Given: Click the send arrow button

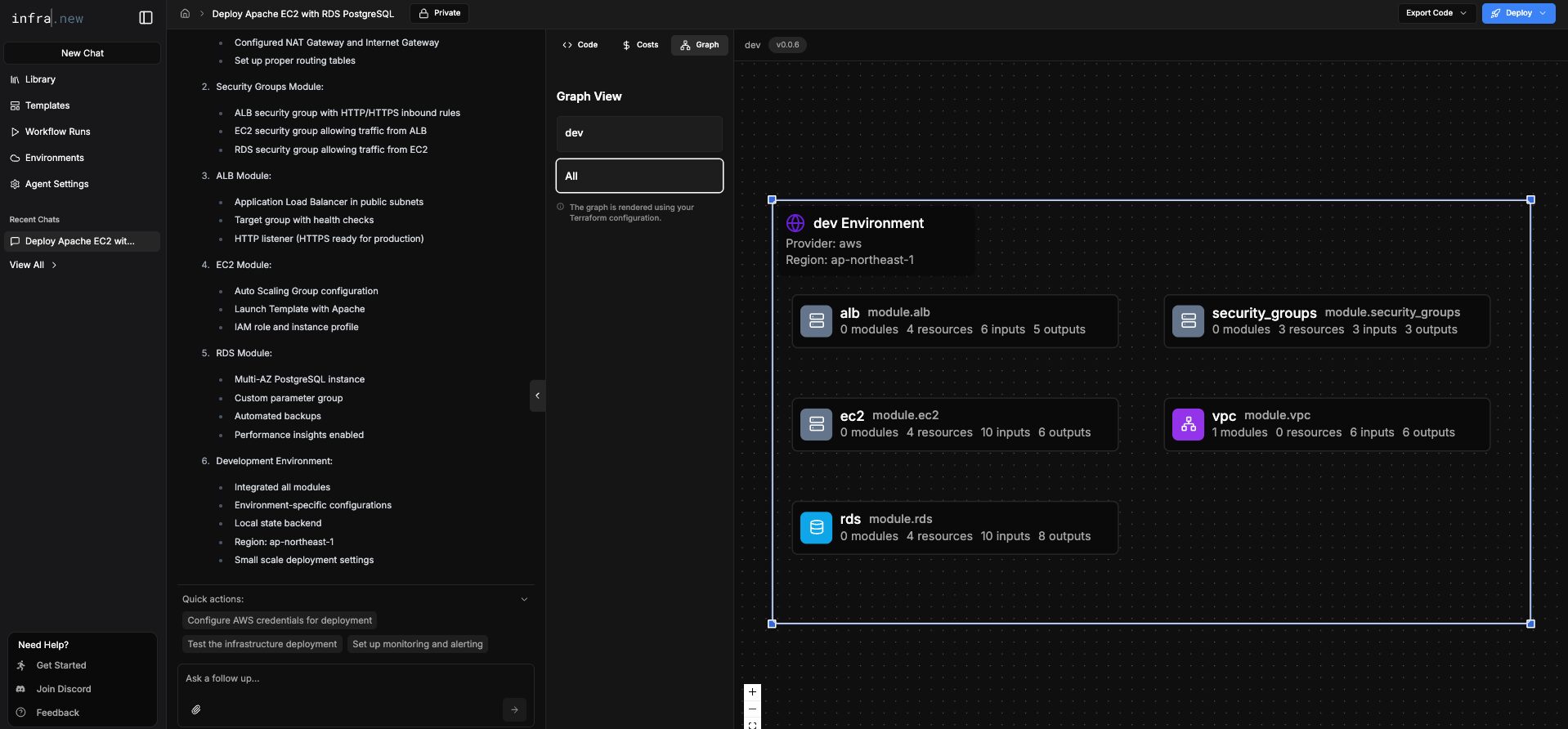Looking at the screenshot, I should pos(514,709).
